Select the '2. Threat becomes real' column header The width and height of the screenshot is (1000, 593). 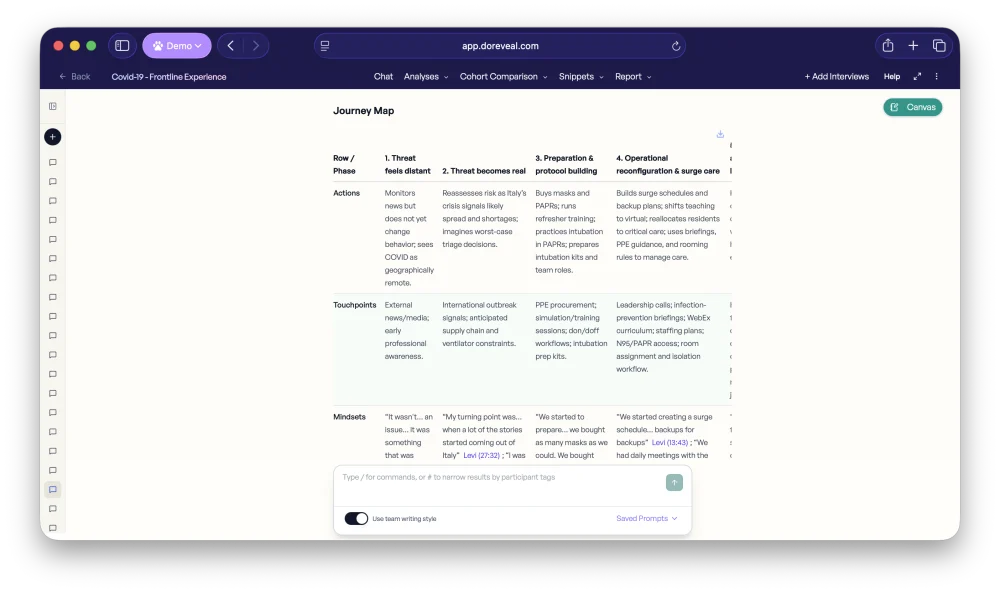pos(483,171)
